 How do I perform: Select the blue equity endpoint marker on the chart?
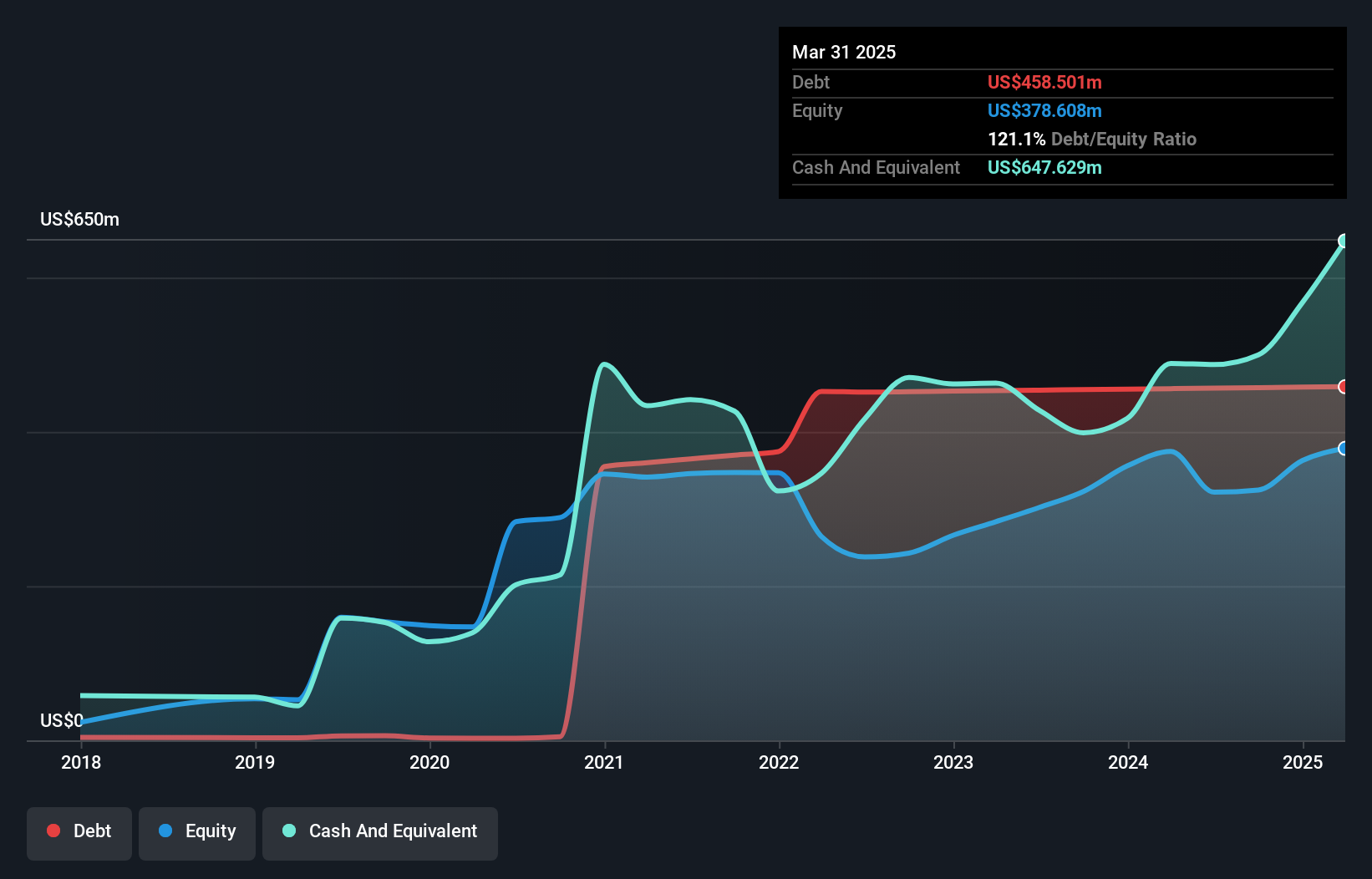1344,449
